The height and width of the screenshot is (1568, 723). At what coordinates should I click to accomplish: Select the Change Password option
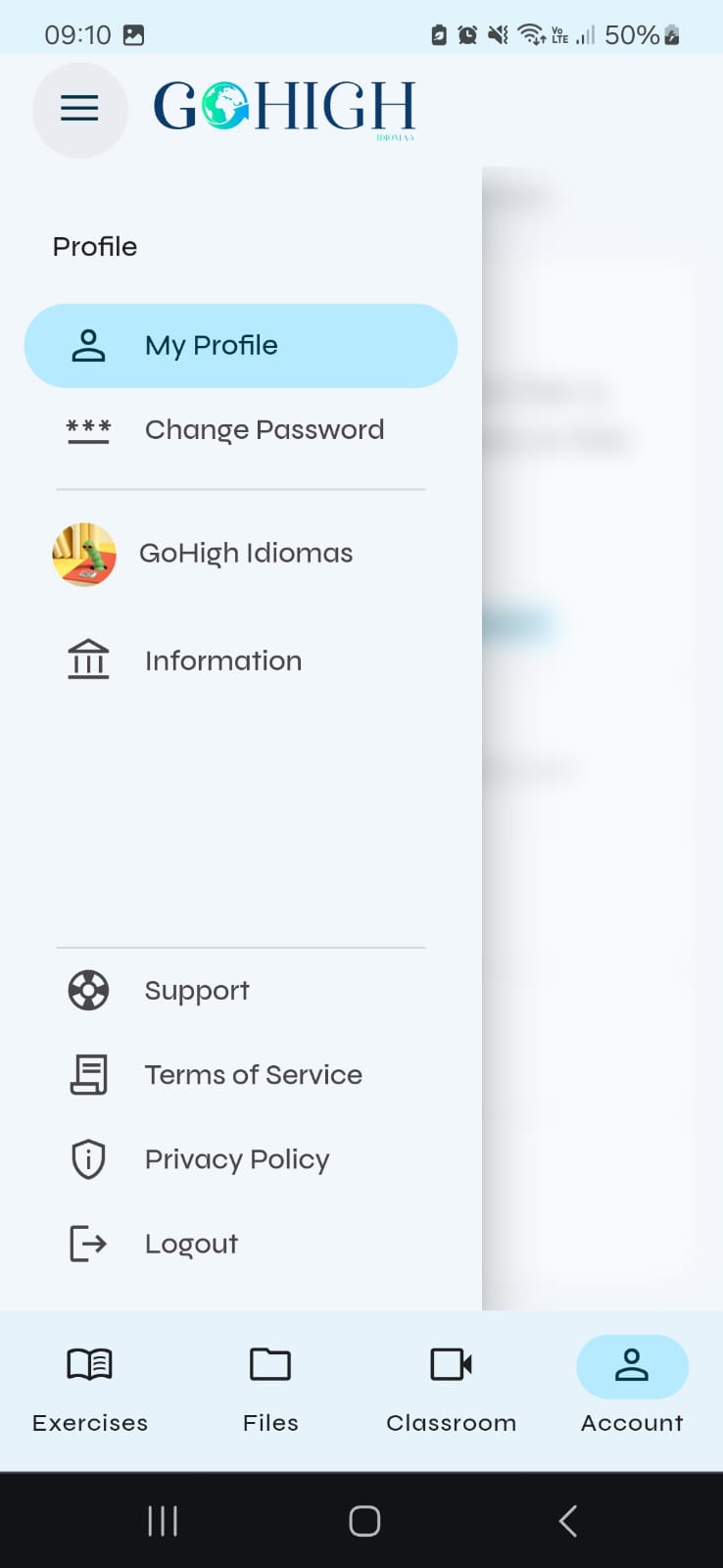[264, 430]
